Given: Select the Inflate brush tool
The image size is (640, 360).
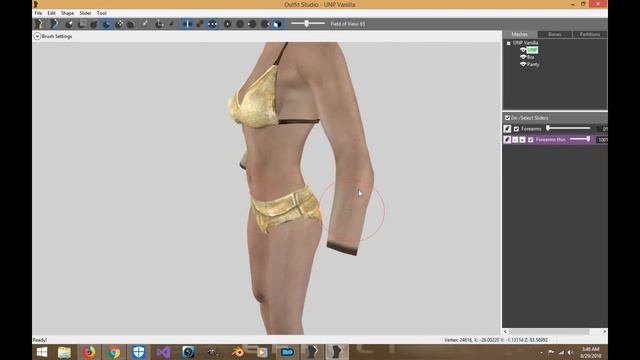Looking at the screenshot, I should (94, 24).
